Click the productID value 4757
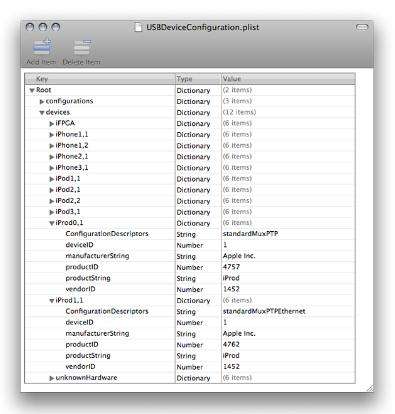Image resolution: width=395 pixels, height=414 pixels. (231, 267)
